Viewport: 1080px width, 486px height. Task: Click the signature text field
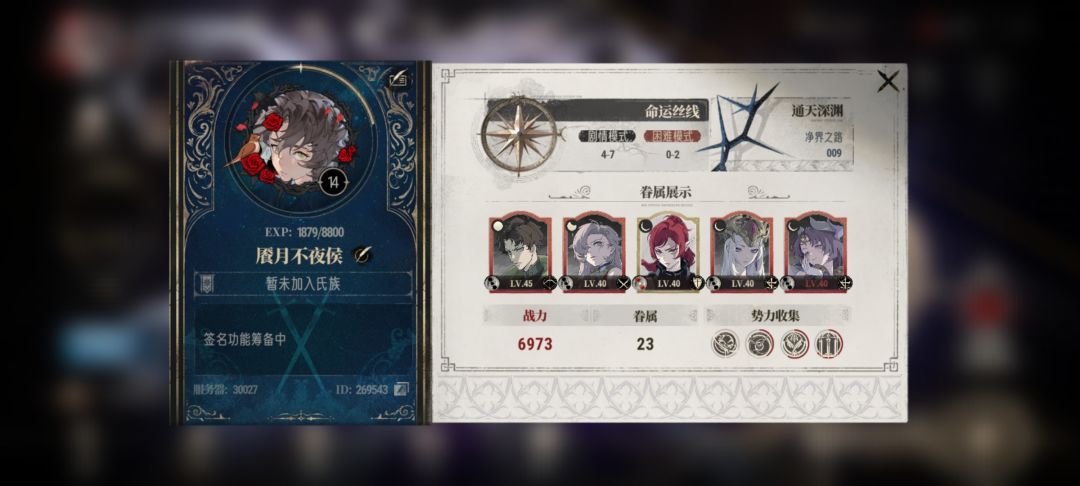coord(303,339)
